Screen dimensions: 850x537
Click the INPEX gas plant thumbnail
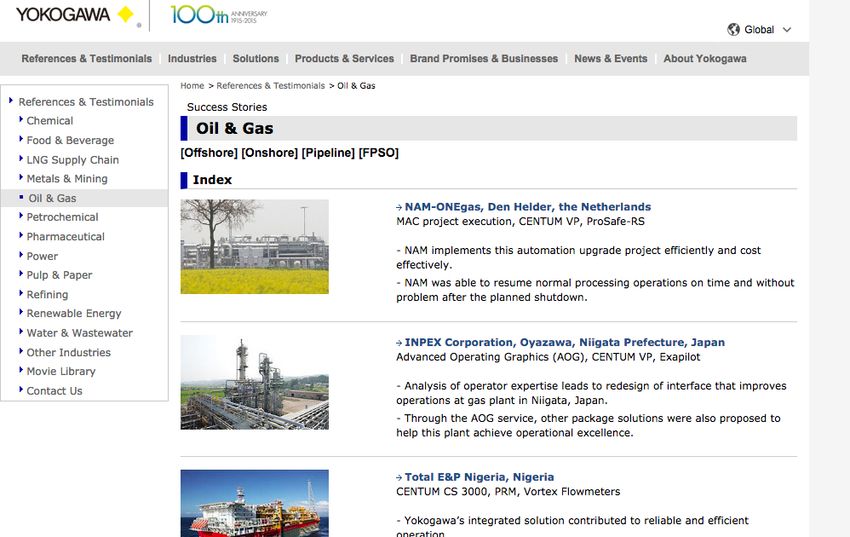pos(254,382)
